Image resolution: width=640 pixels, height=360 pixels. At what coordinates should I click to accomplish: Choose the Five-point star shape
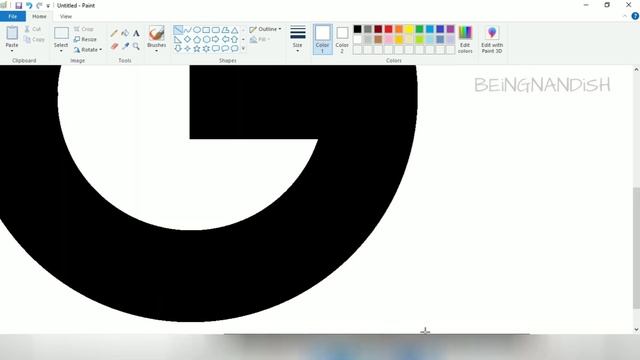point(197,49)
